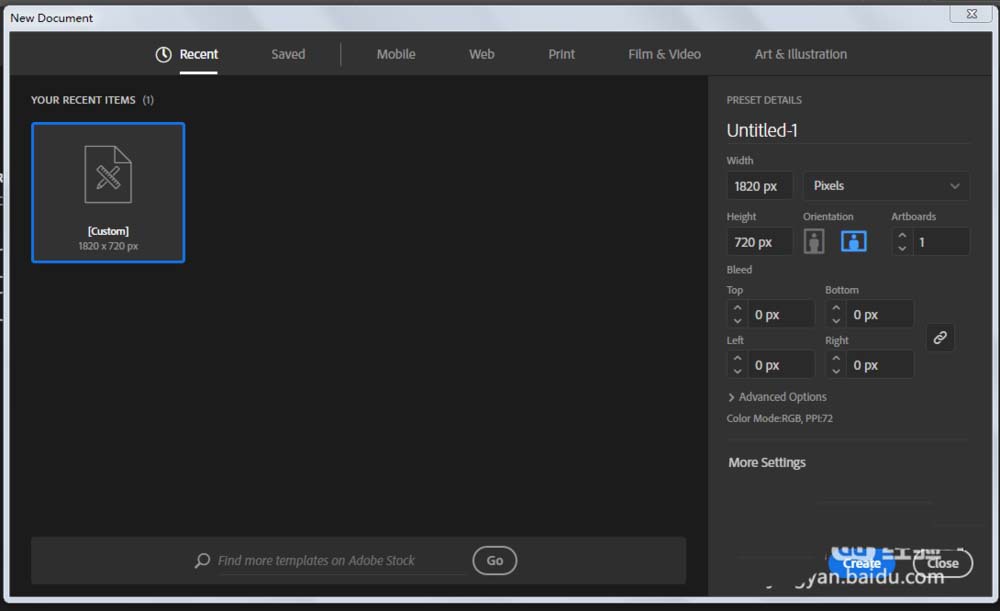Open the Saved tab
The image size is (1000, 611).
tap(288, 54)
